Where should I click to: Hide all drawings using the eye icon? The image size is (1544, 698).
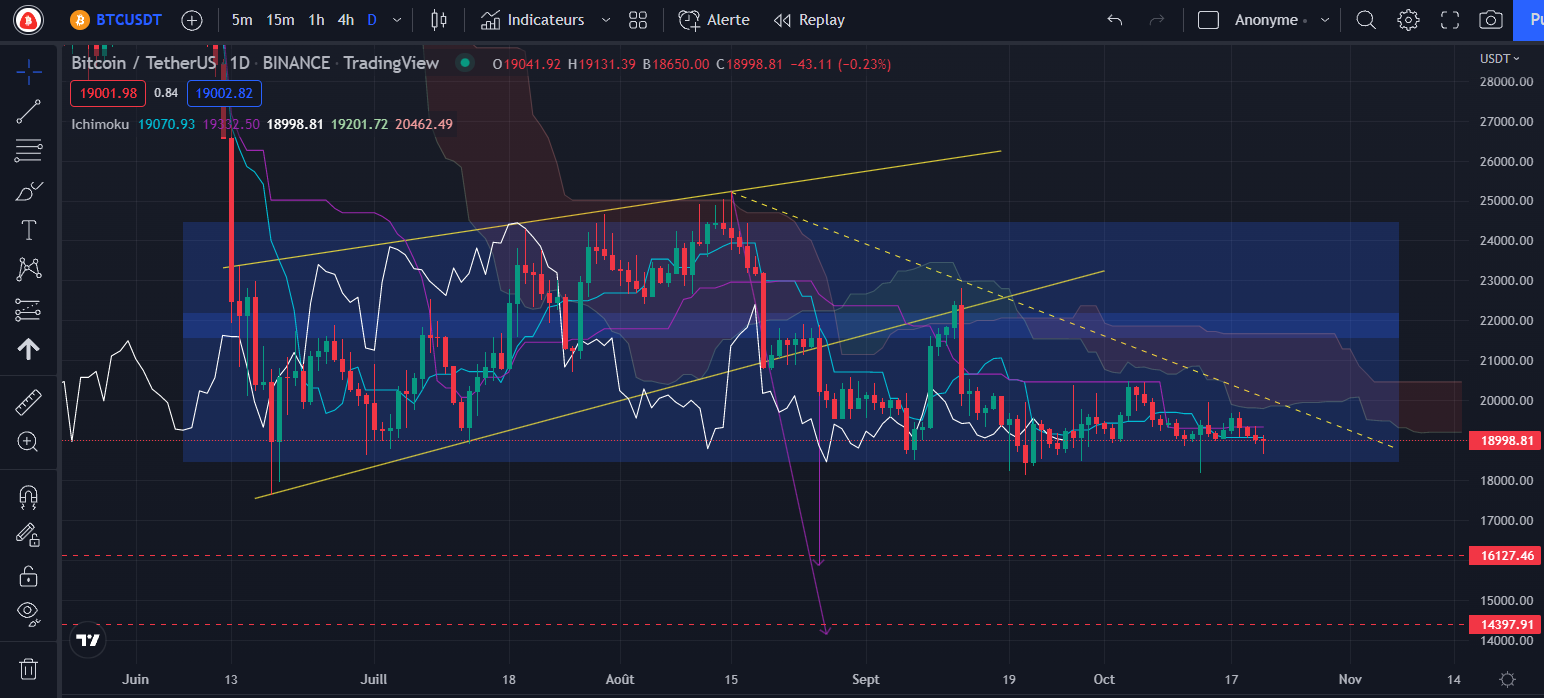(28, 613)
